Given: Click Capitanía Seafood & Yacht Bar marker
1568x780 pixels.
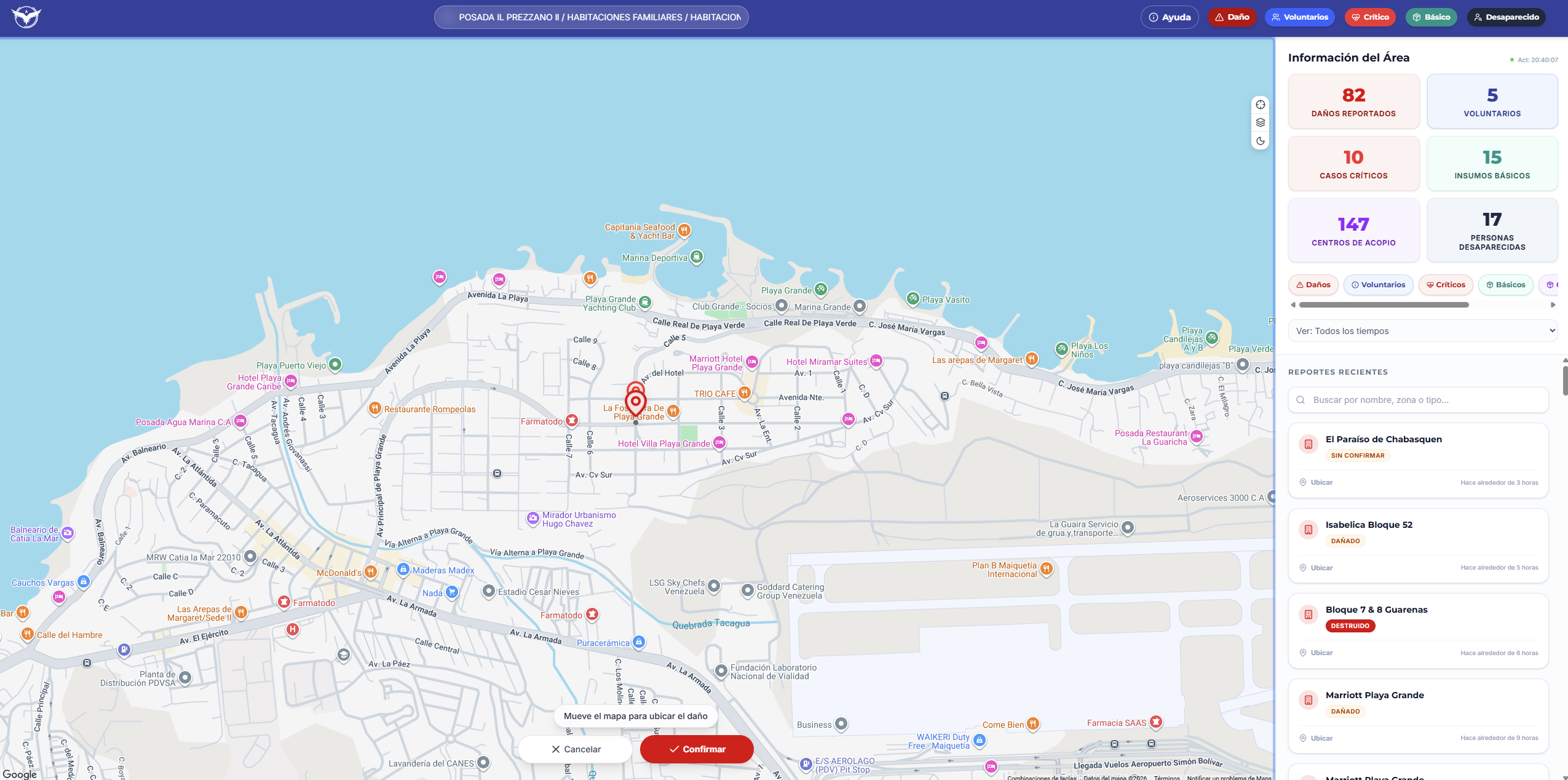Looking at the screenshot, I should (684, 231).
